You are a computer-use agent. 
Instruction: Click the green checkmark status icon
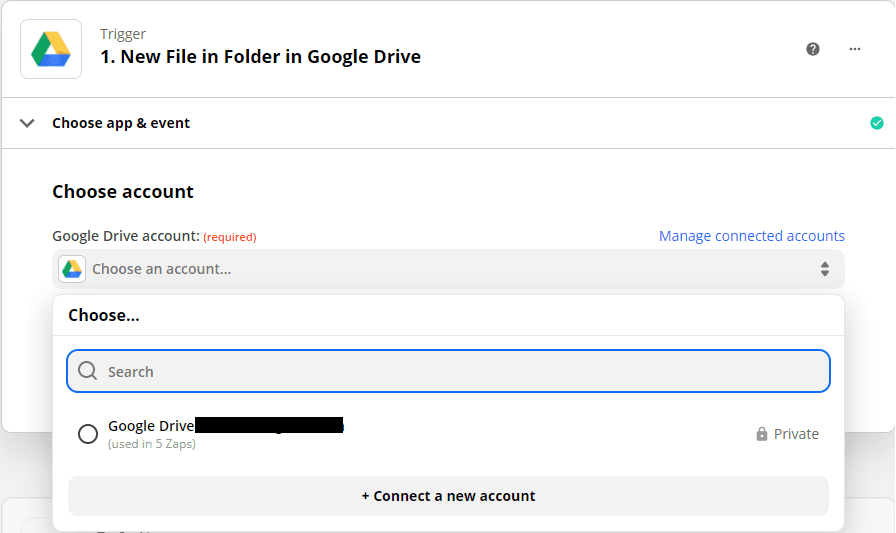[x=877, y=123]
